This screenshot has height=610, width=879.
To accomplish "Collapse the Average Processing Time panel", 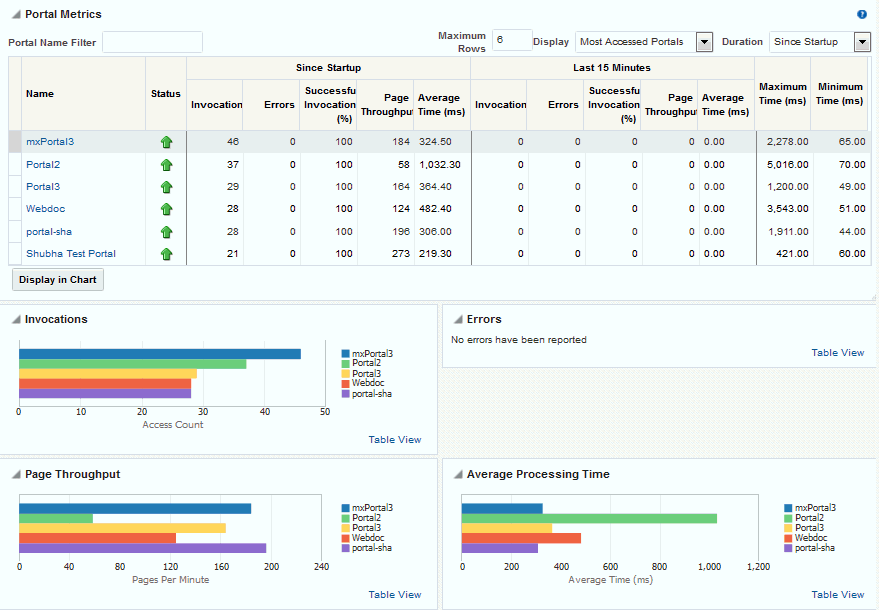I will click(x=458, y=475).
